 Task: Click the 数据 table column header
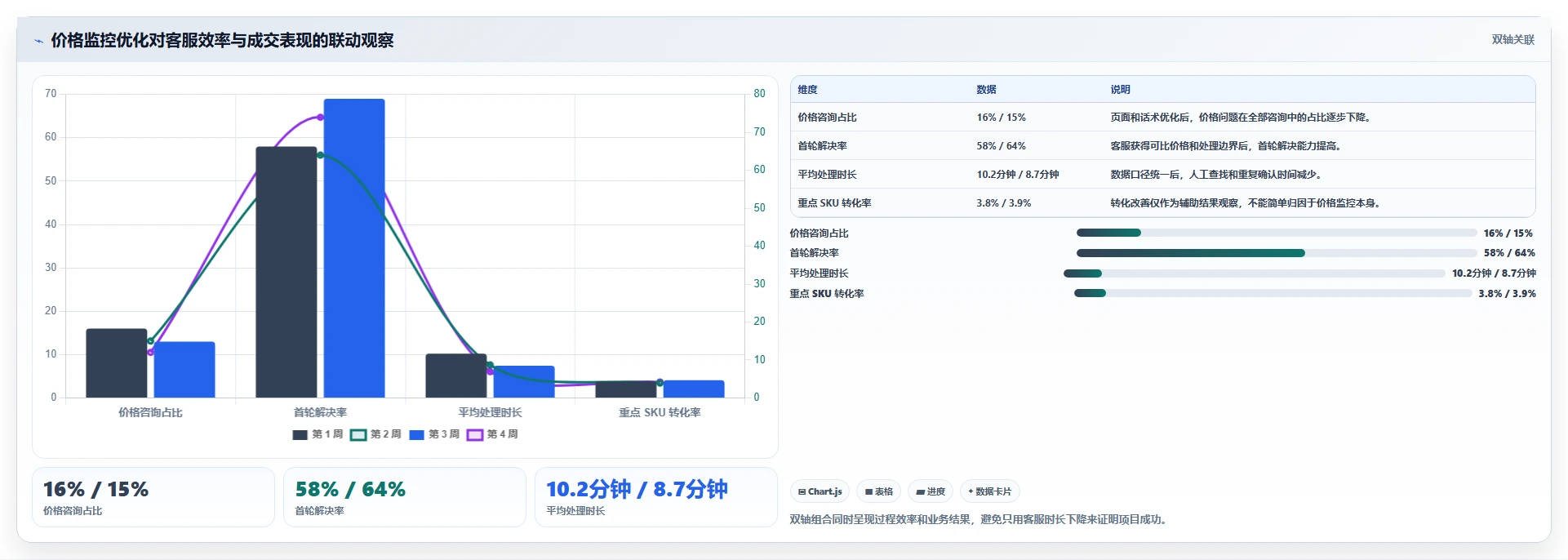click(x=986, y=90)
